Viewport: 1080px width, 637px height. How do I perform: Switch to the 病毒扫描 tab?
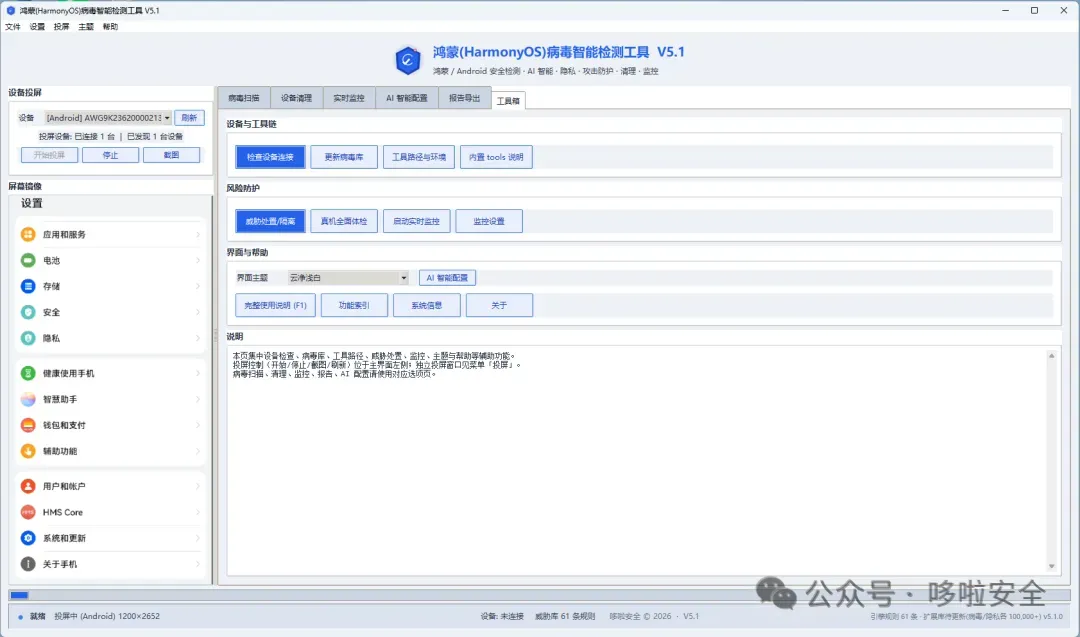click(x=244, y=98)
